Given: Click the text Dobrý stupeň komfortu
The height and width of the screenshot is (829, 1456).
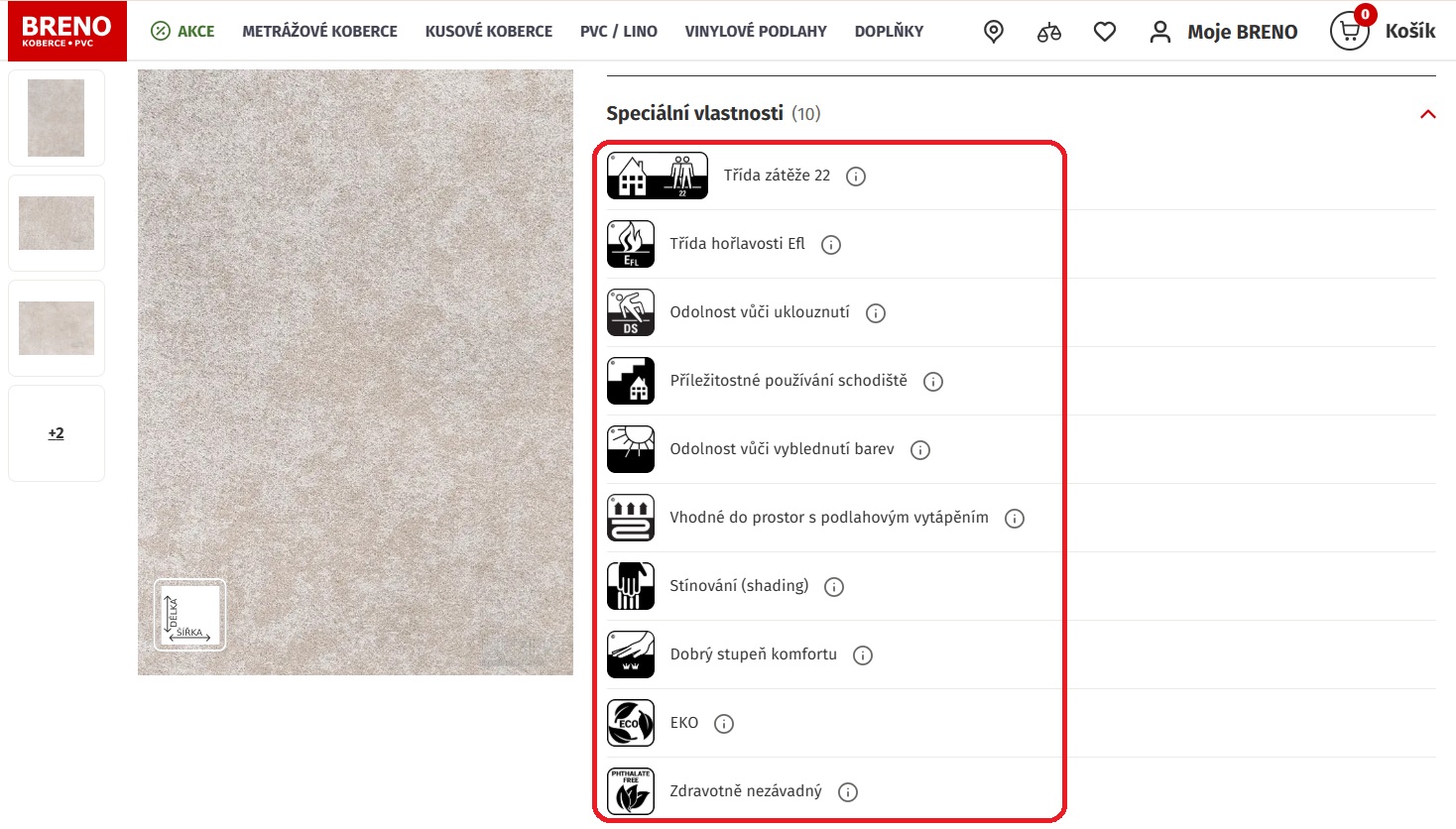Looking at the screenshot, I should (x=754, y=654).
